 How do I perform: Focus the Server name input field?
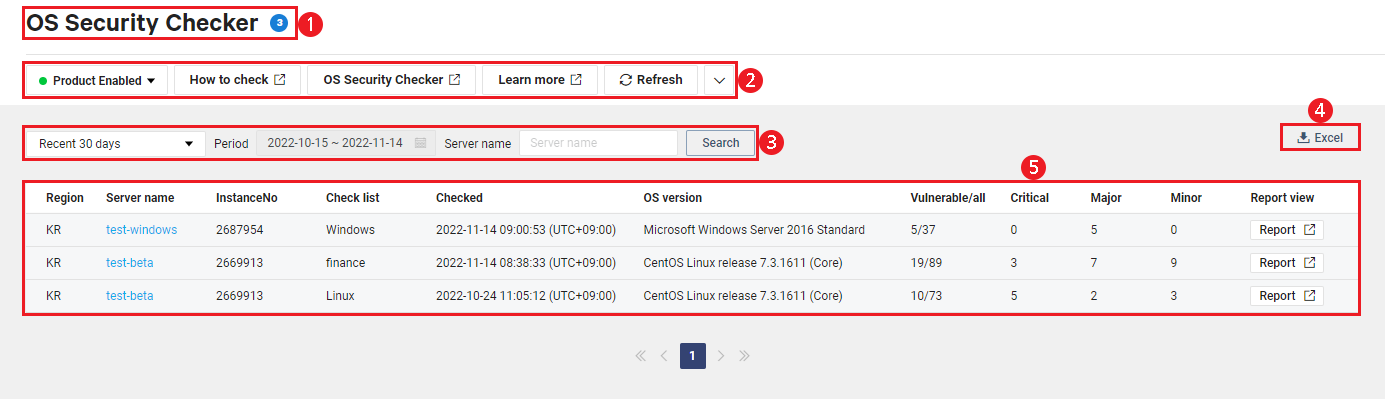pos(598,143)
